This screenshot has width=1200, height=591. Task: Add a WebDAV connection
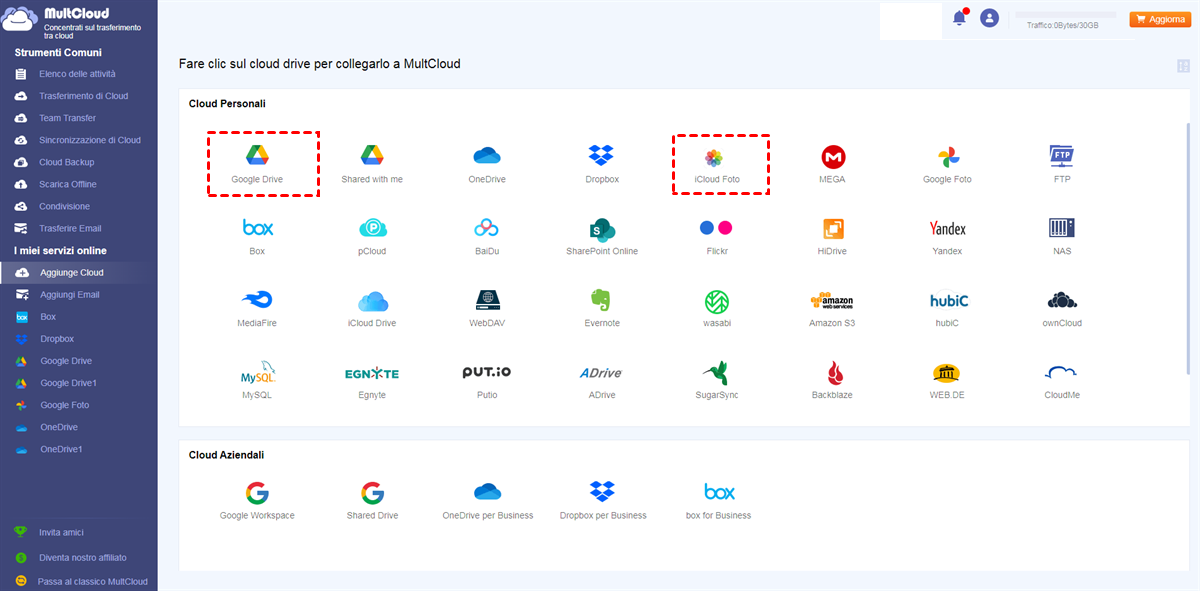point(487,309)
